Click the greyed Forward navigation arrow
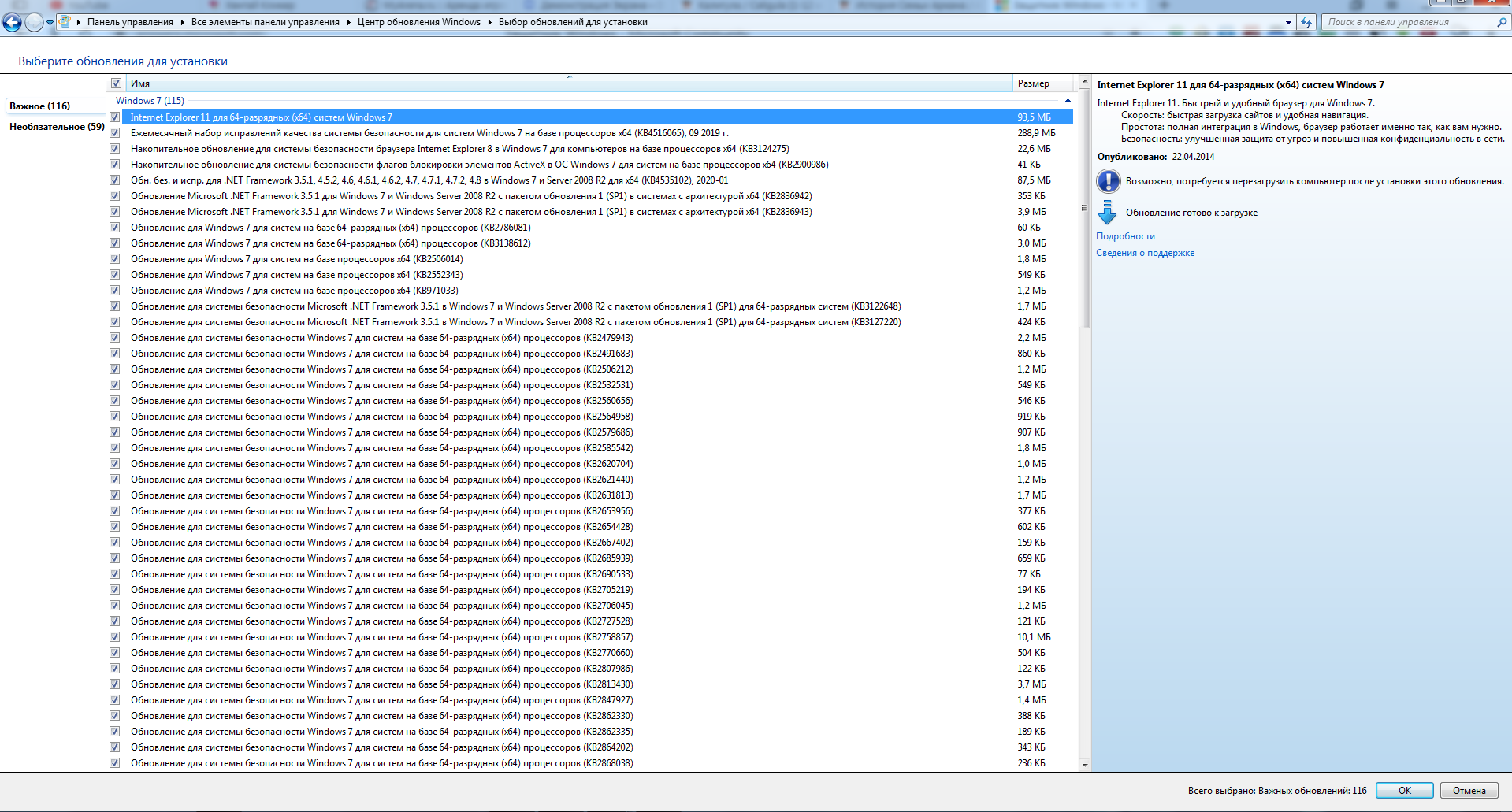The image size is (1512, 812). [34, 22]
